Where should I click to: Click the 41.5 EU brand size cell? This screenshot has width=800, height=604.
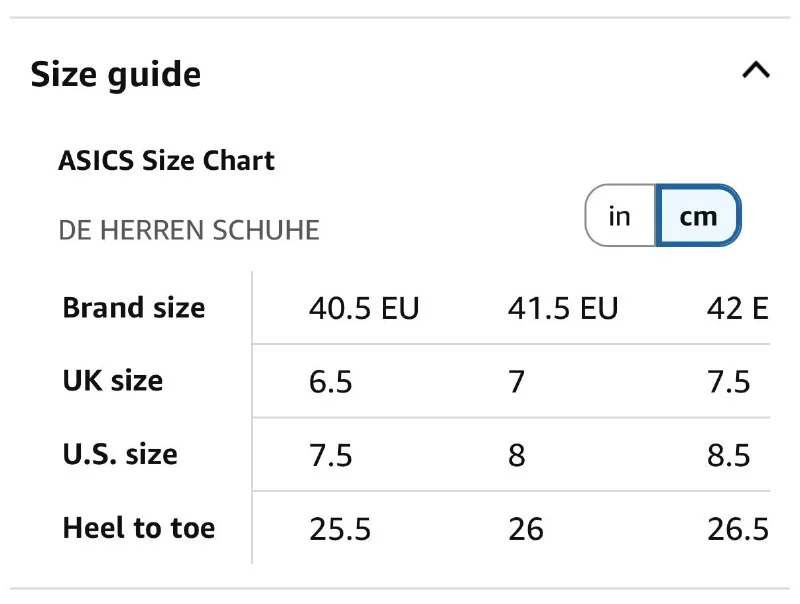click(x=562, y=309)
